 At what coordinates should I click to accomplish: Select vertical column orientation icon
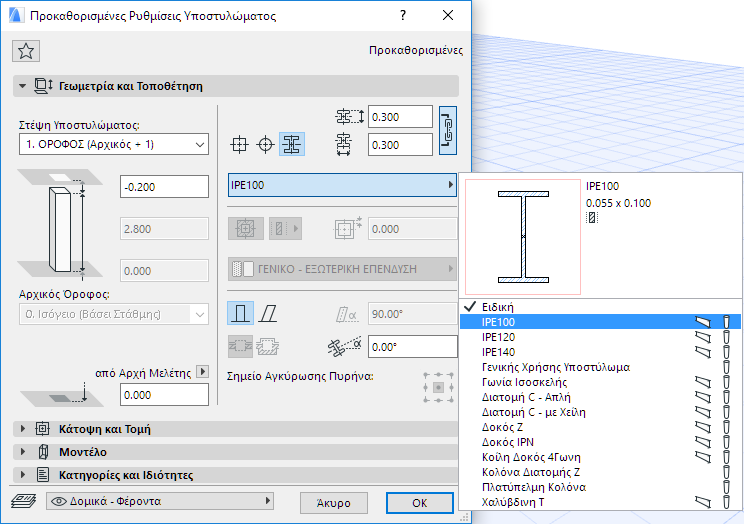tap(241, 313)
